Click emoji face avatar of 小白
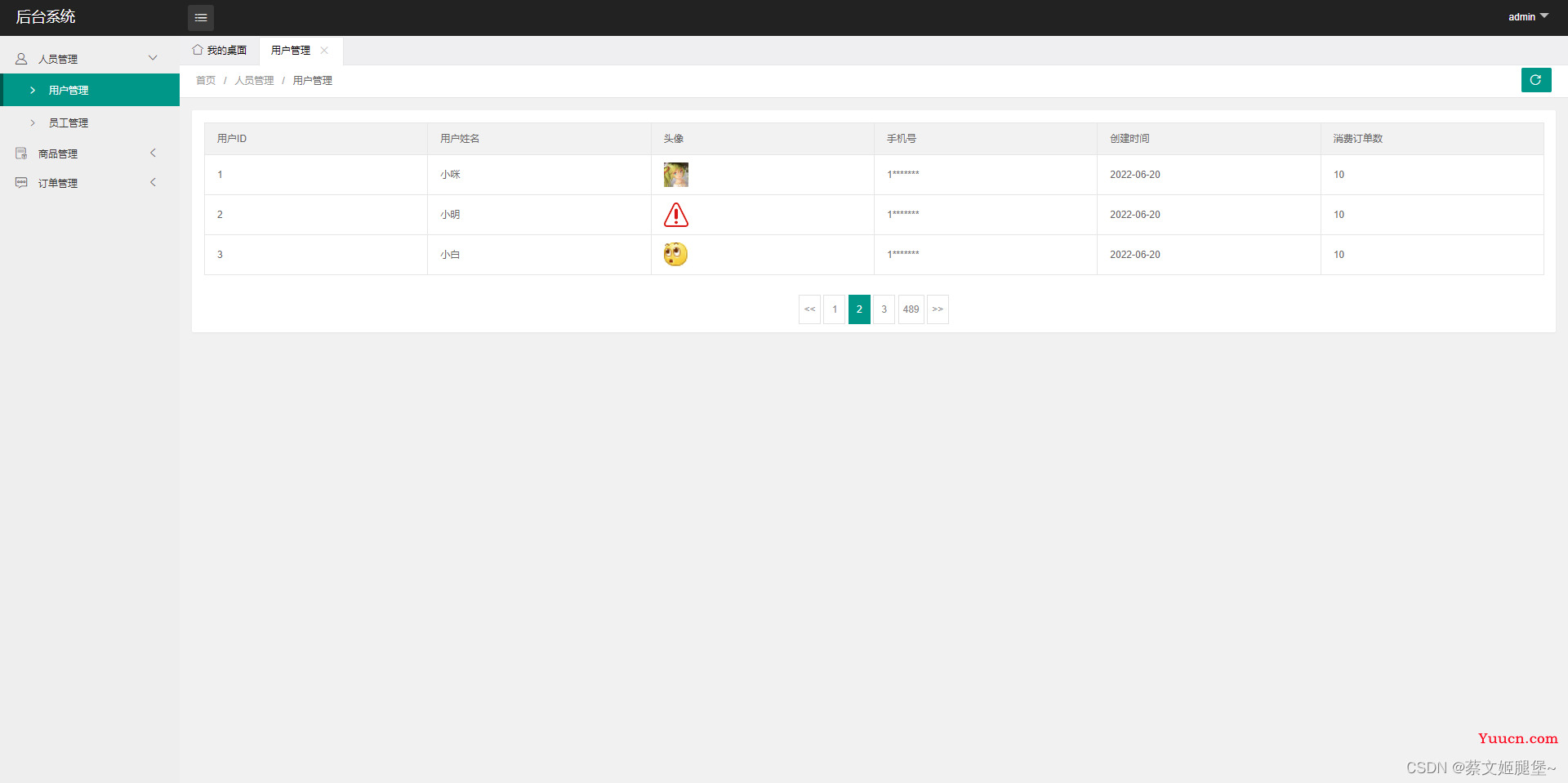The width and height of the screenshot is (1568, 783). [x=675, y=255]
